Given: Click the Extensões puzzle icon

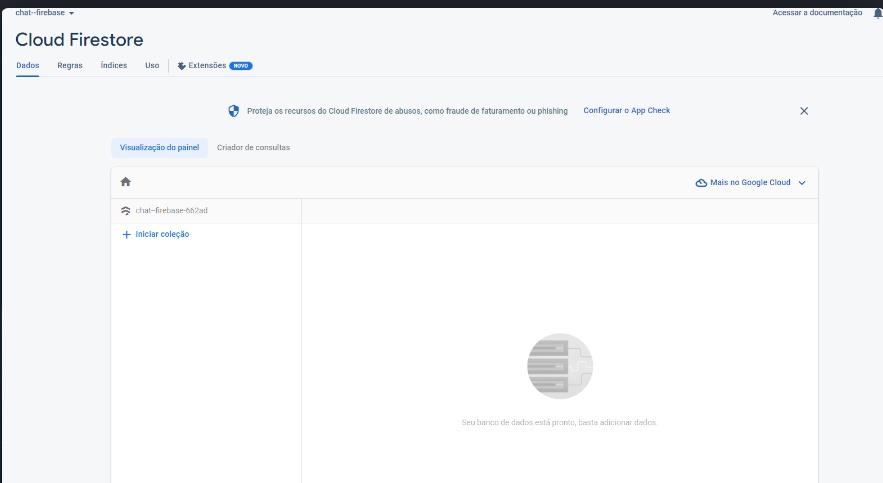Looking at the screenshot, I should point(181,66).
